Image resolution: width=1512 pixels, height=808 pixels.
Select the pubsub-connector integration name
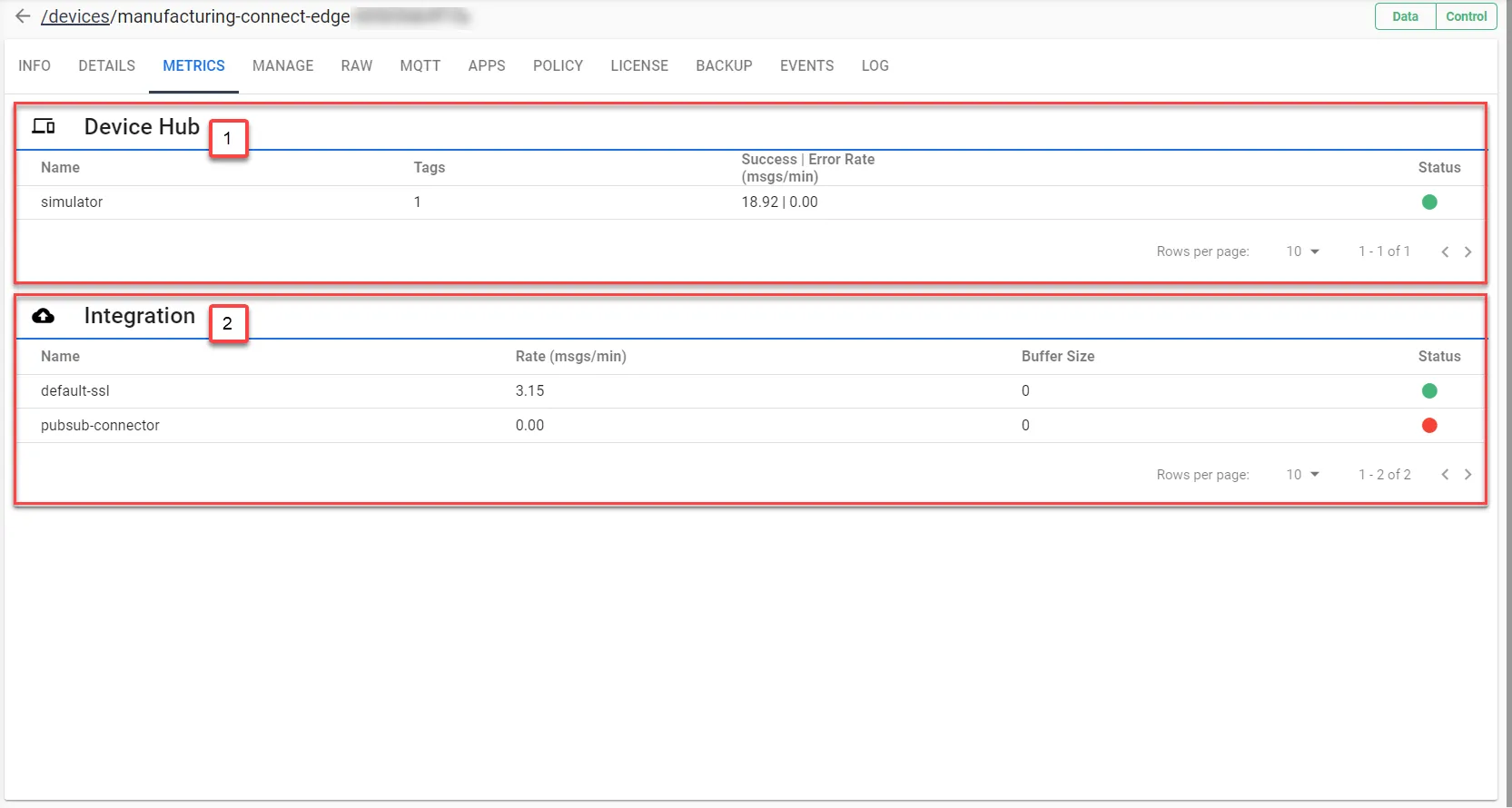(100, 425)
